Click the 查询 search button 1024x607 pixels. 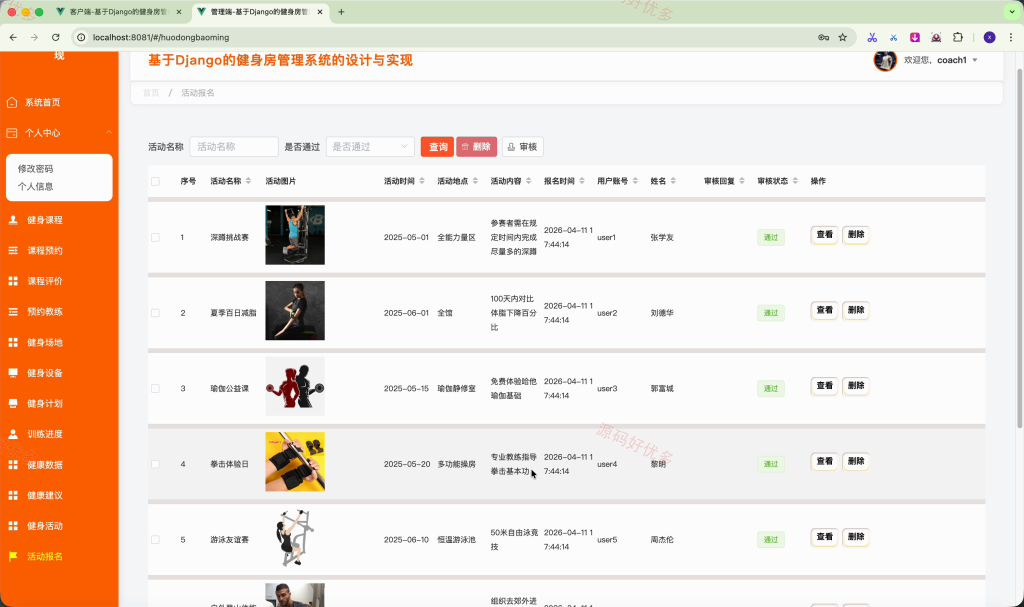438,147
